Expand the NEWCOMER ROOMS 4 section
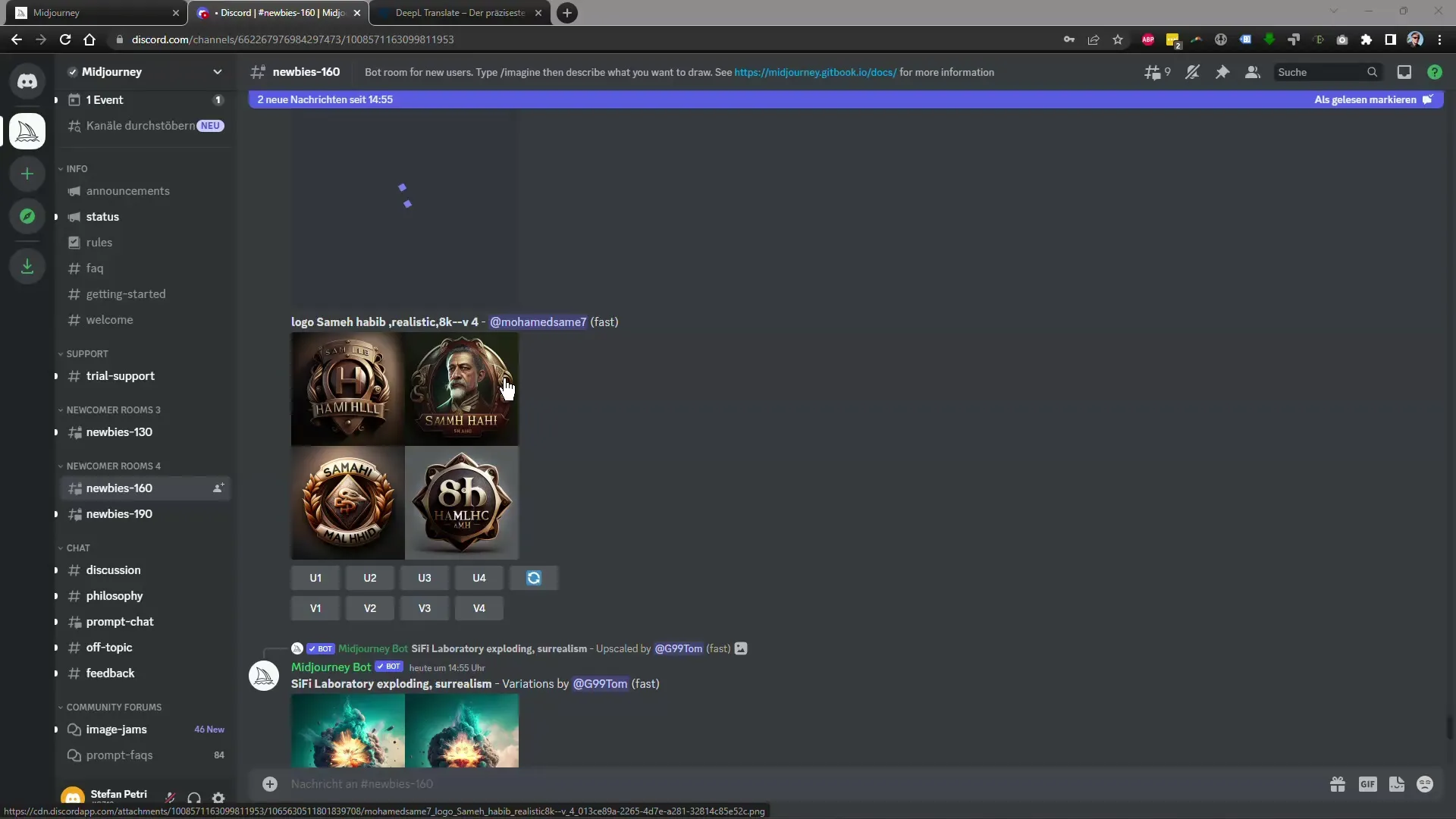 coord(113,465)
